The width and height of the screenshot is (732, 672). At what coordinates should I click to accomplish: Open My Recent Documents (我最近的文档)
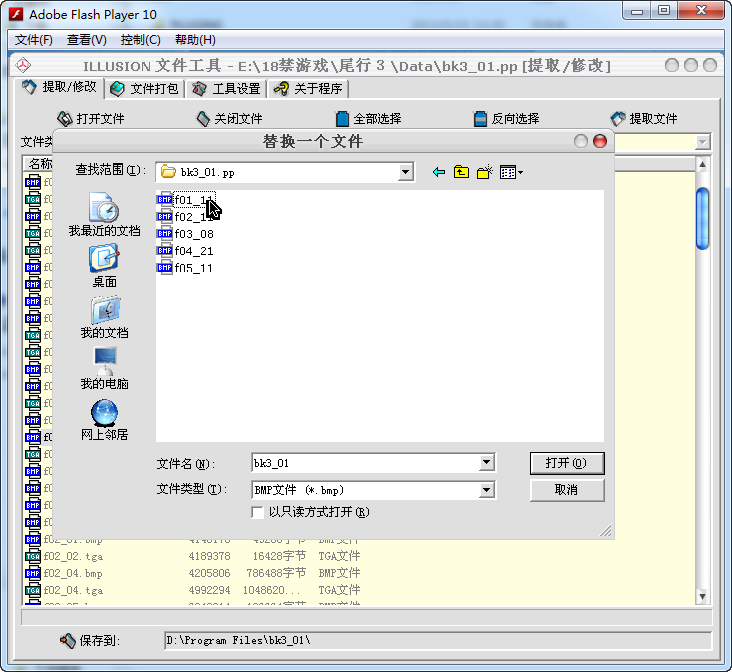pos(105,214)
